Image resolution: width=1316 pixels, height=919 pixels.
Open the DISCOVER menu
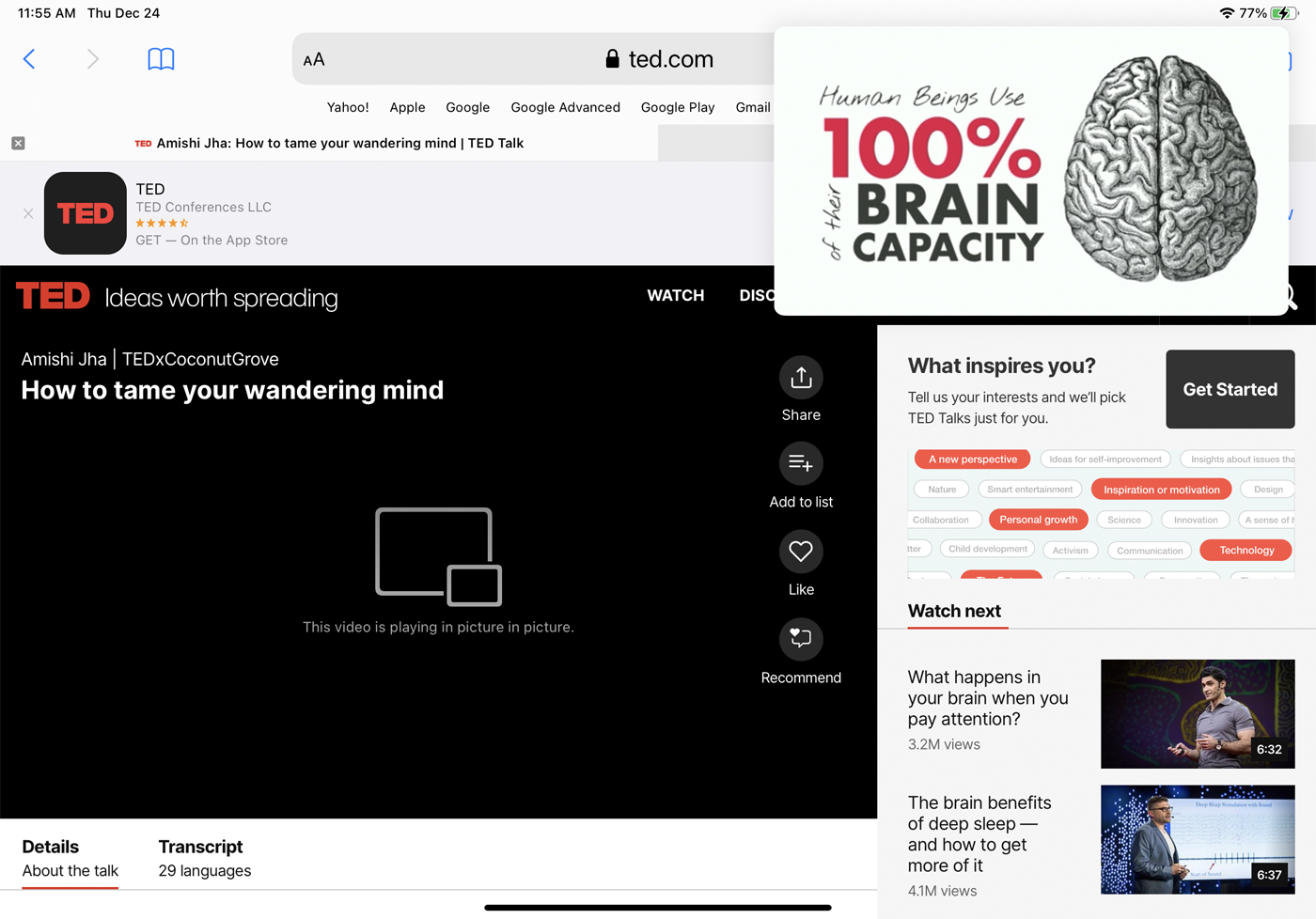757,295
